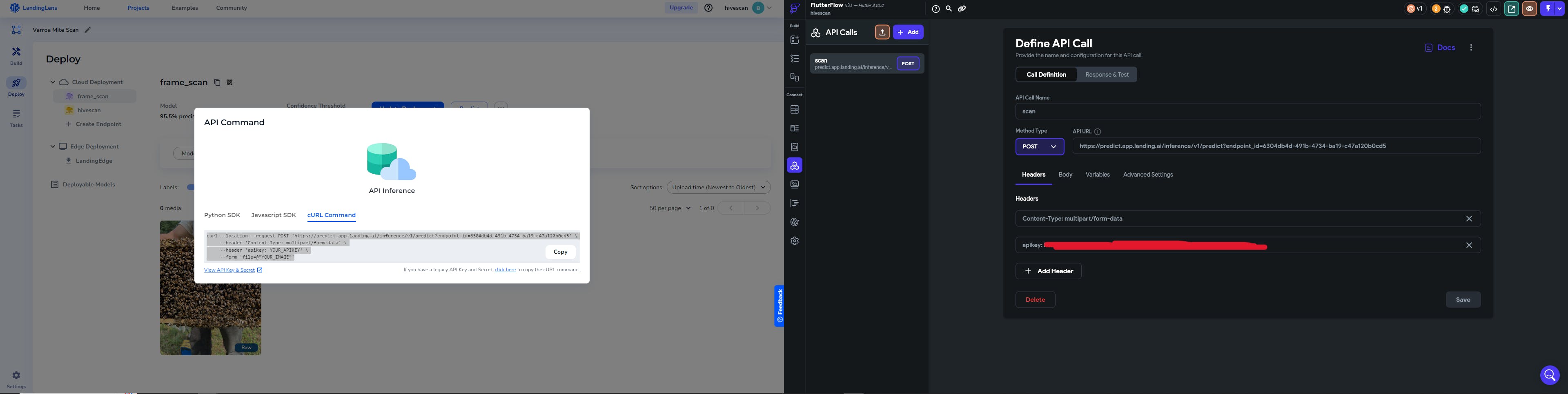Image resolution: width=1568 pixels, height=394 pixels.
Task: Open FlutterFlow custom code sidebar icon
Action: [x=794, y=203]
